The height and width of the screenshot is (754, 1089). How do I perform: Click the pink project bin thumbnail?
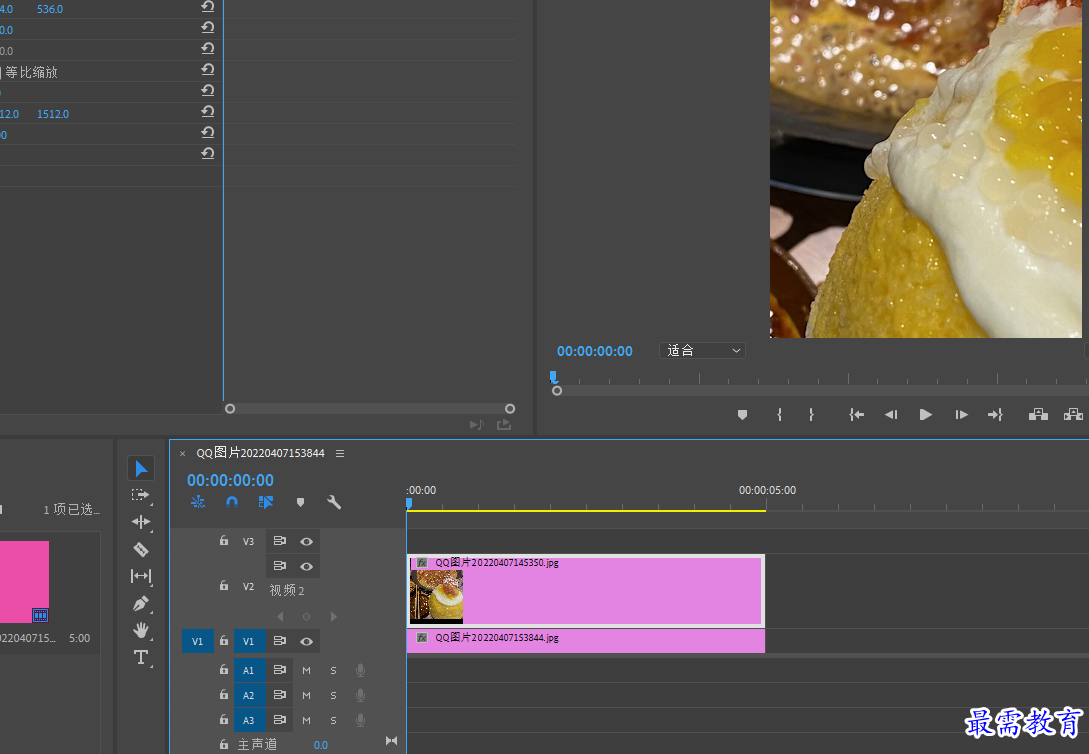(24, 582)
